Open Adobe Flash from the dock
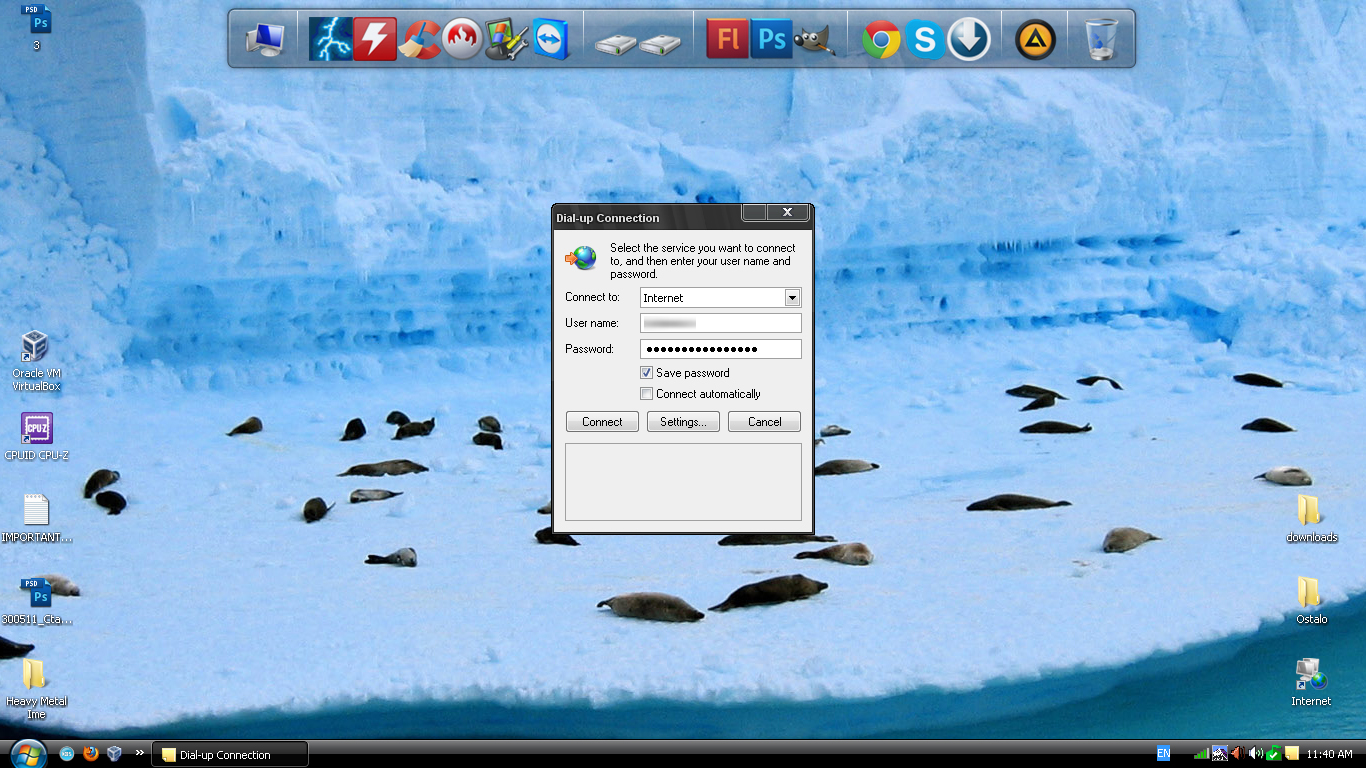The width and height of the screenshot is (1366, 768). [x=727, y=39]
